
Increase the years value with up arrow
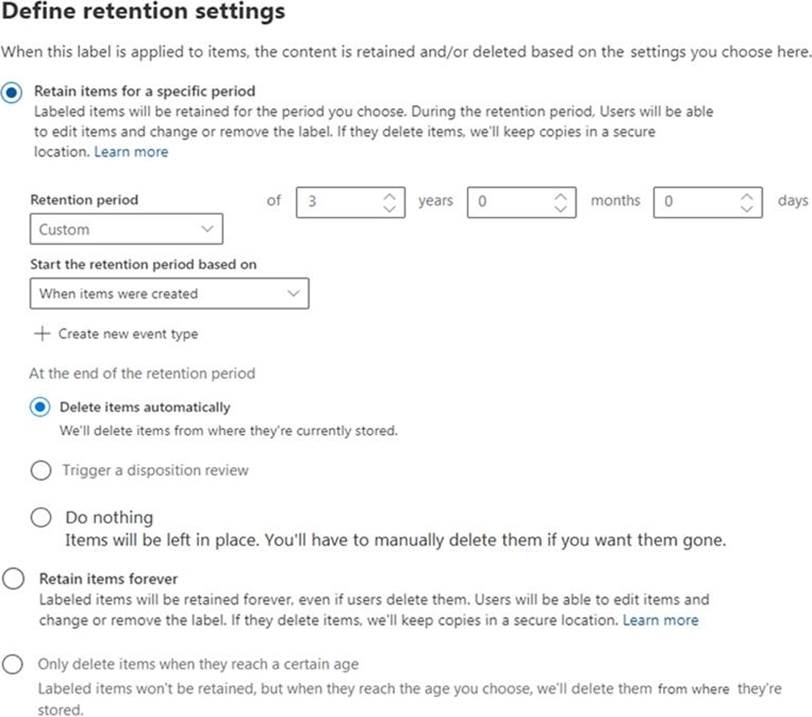389,196
